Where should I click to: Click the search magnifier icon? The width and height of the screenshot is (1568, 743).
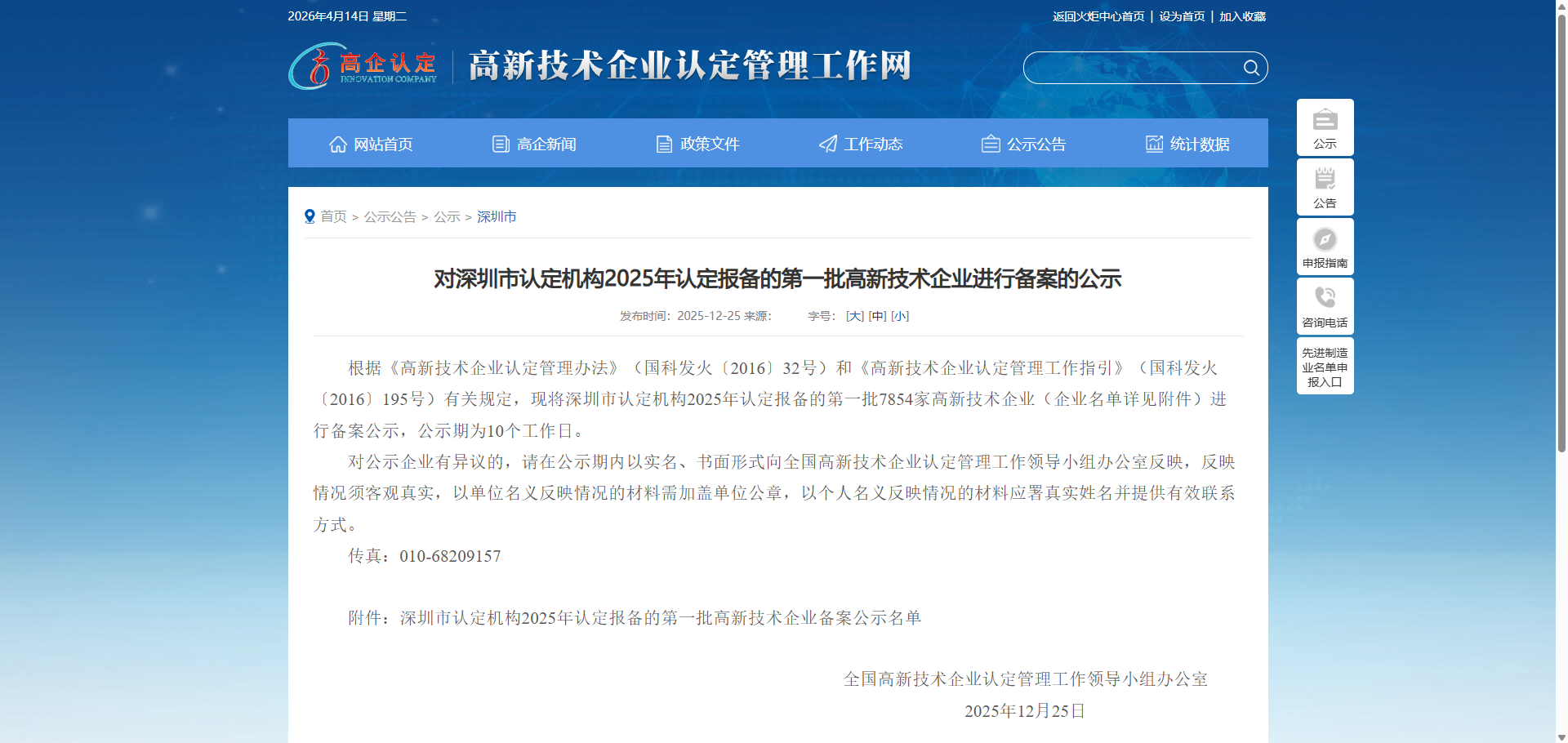coord(1250,68)
